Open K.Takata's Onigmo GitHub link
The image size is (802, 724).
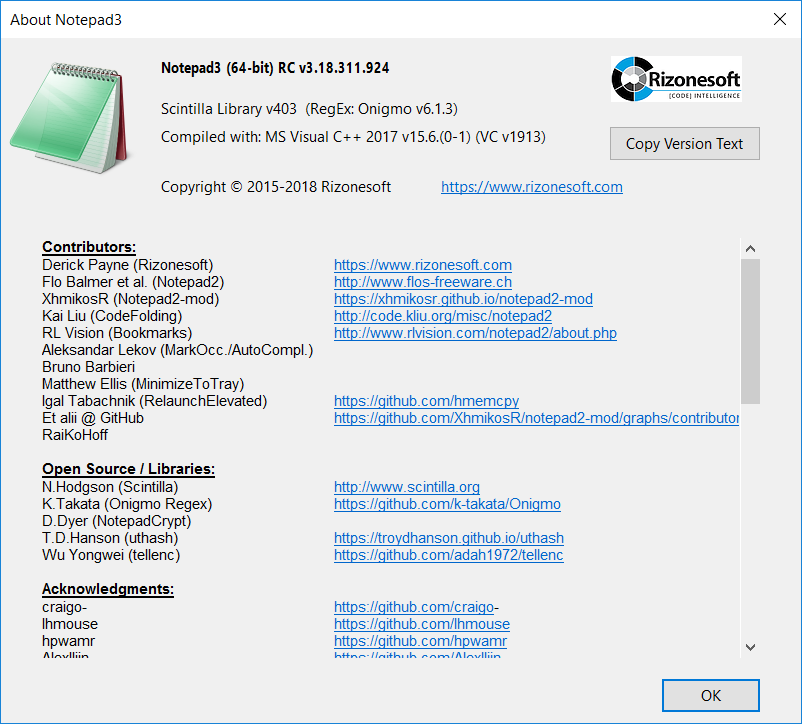tap(447, 504)
